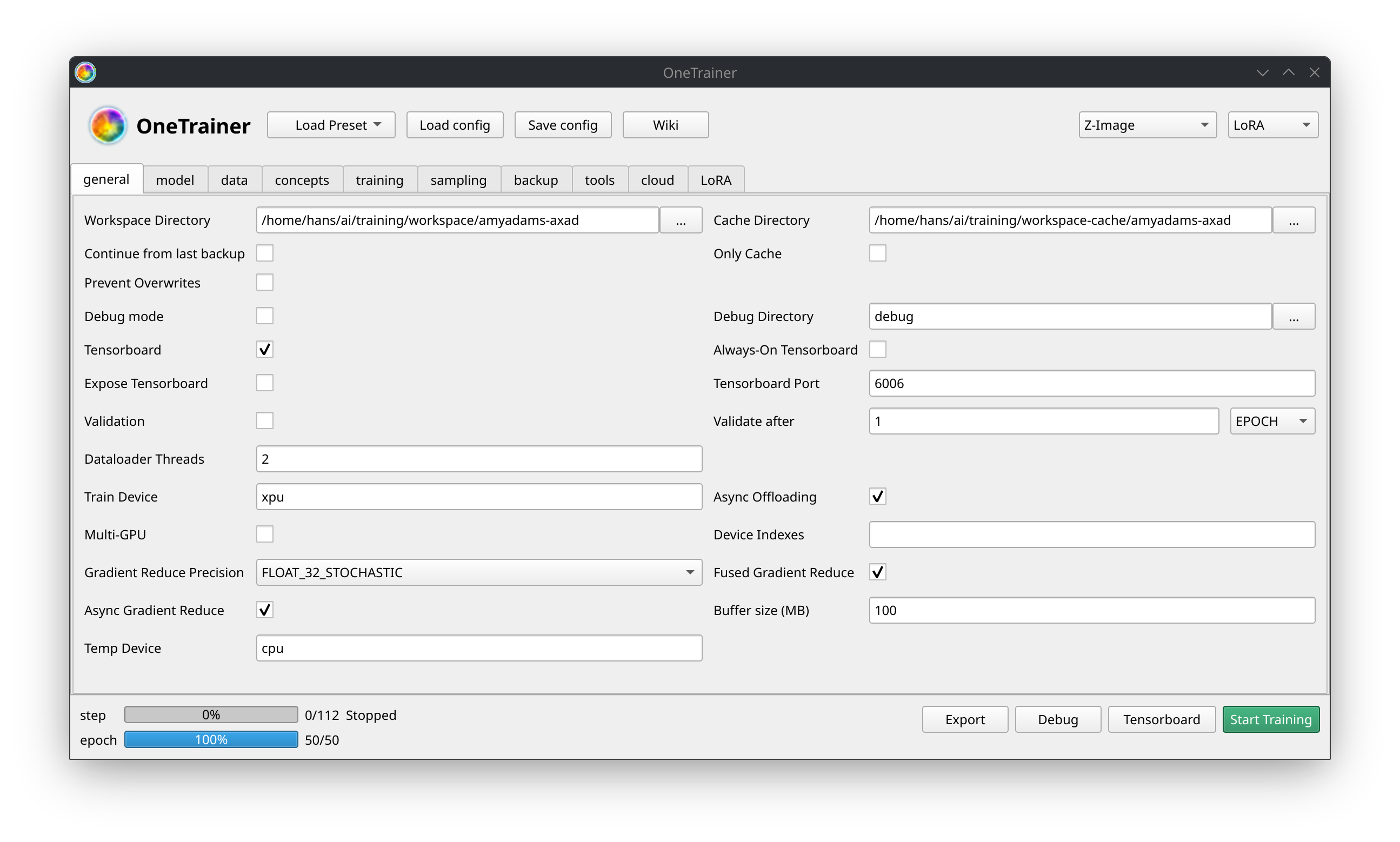
Task: Enable the Multi-GPU checkbox
Action: [x=264, y=534]
